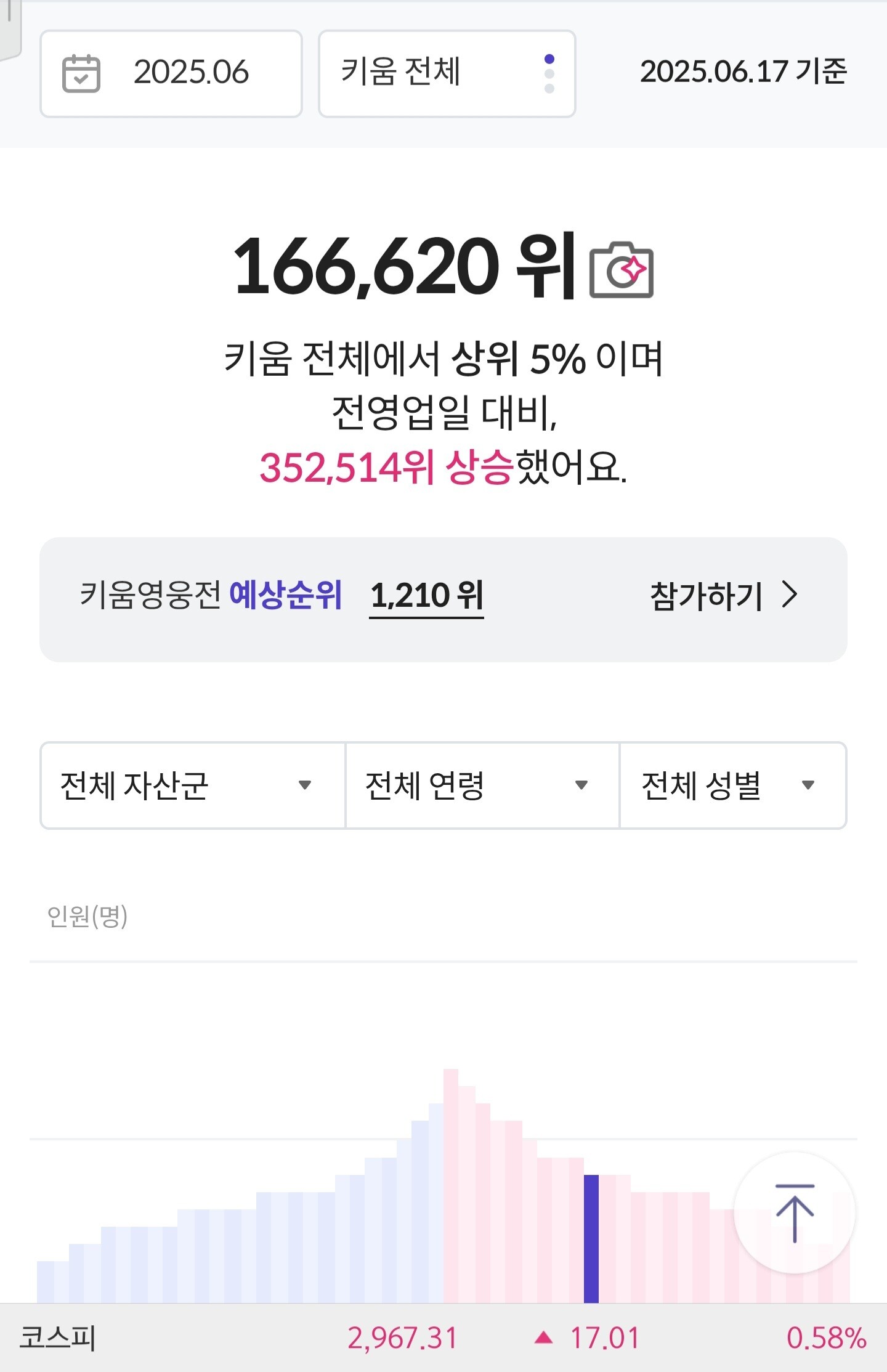Select the highlighted dark purple histogram bar

pos(591,1238)
